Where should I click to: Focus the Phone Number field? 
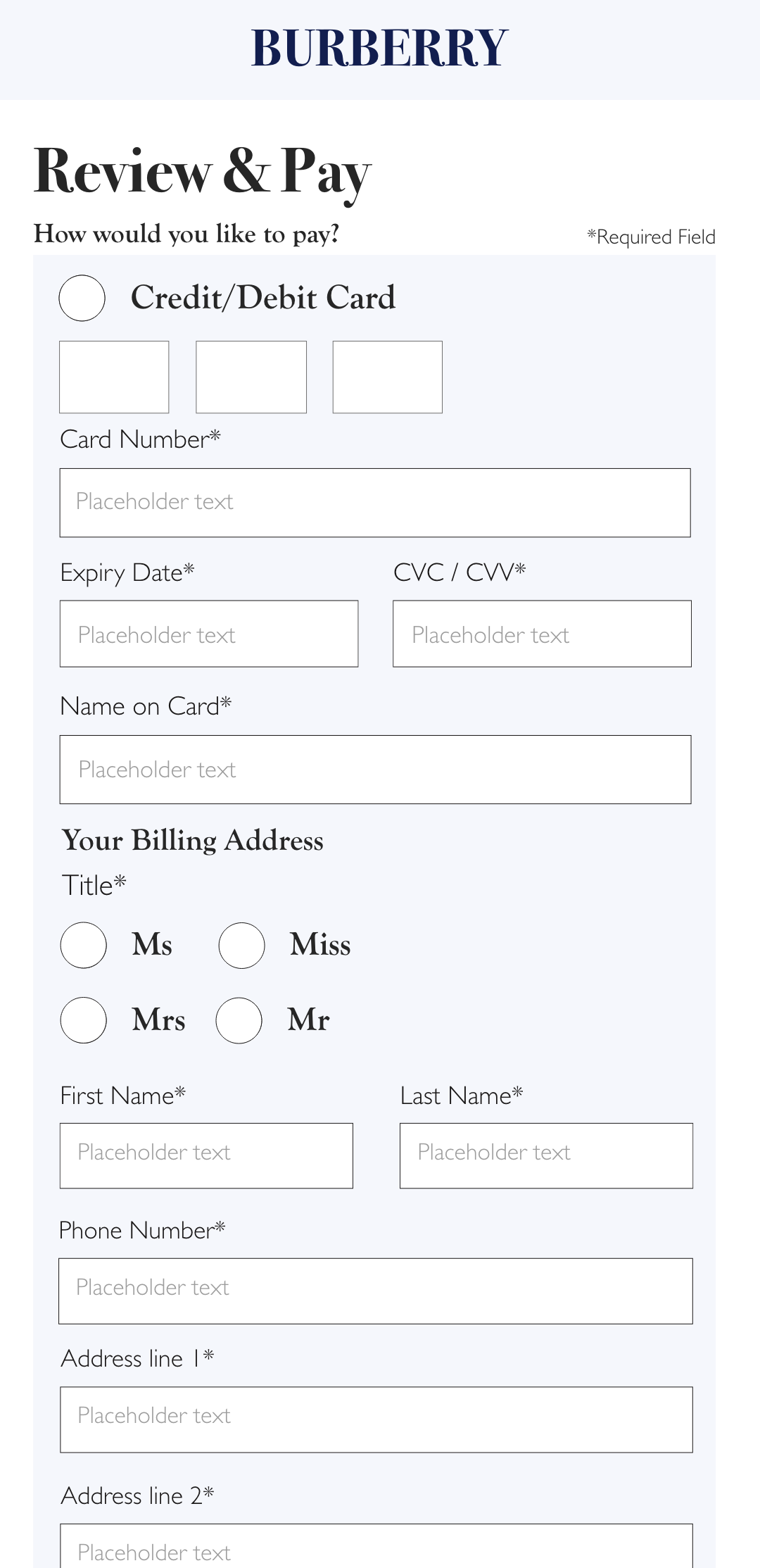375,1291
